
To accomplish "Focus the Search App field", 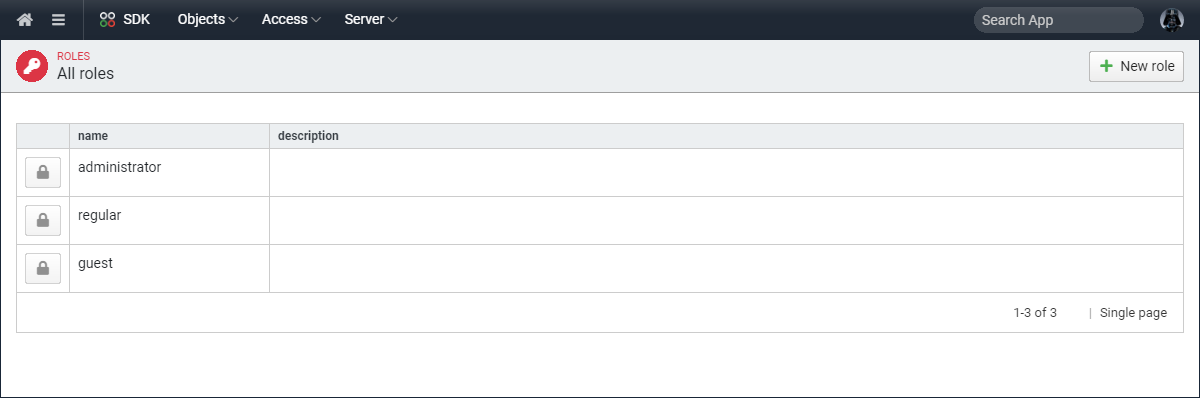I will point(1058,20).
